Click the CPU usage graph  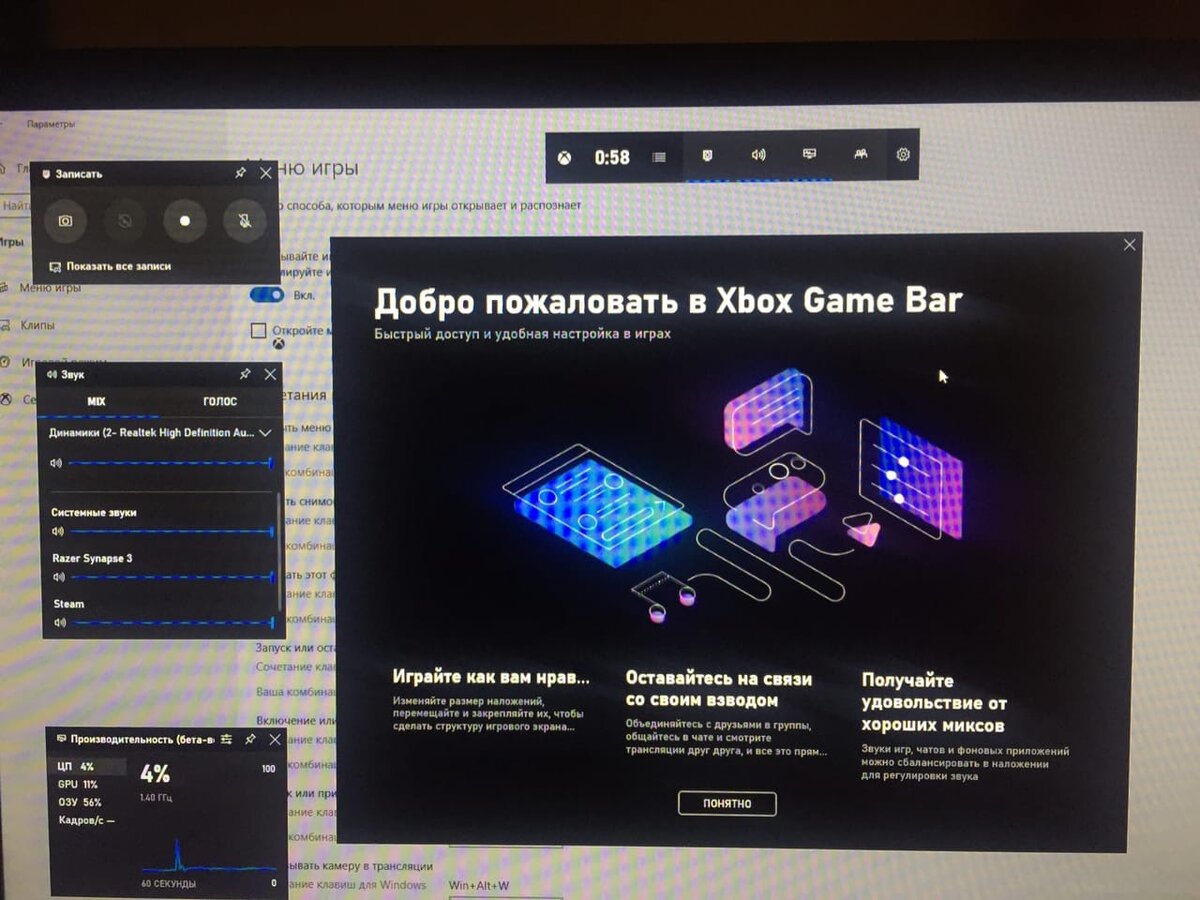208,855
